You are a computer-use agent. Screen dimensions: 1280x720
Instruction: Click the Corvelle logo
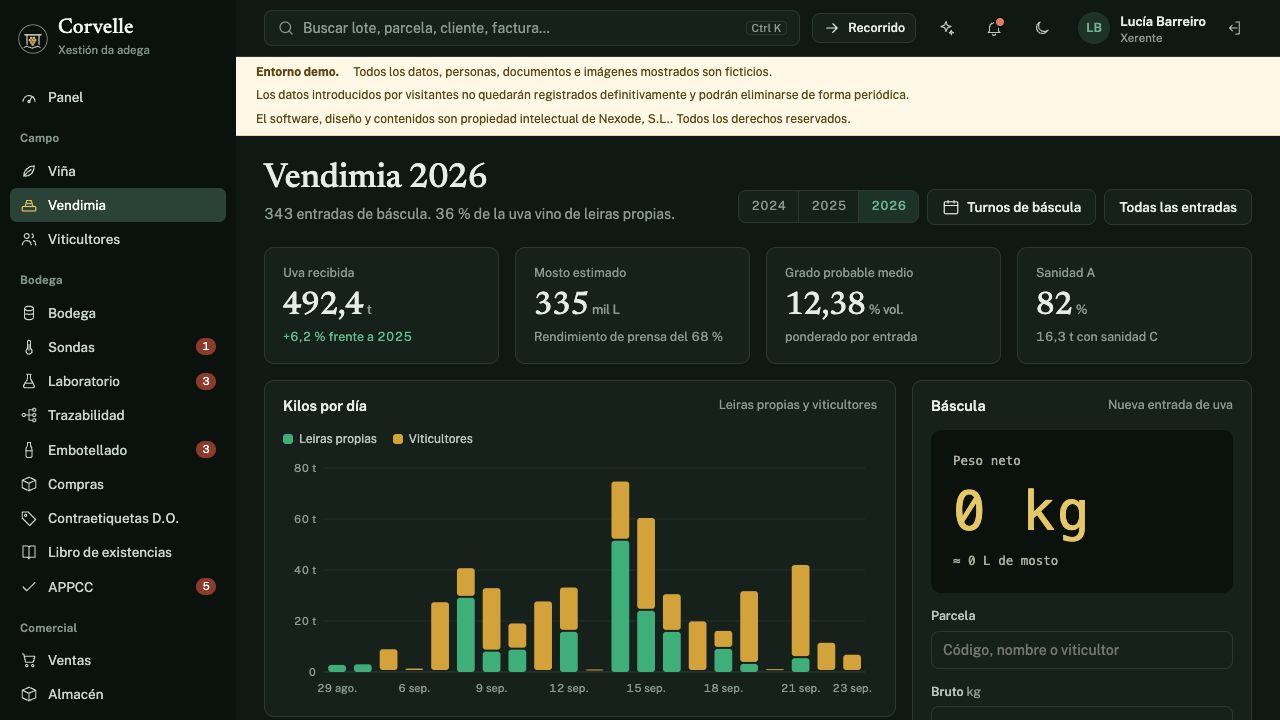[x=33, y=38]
